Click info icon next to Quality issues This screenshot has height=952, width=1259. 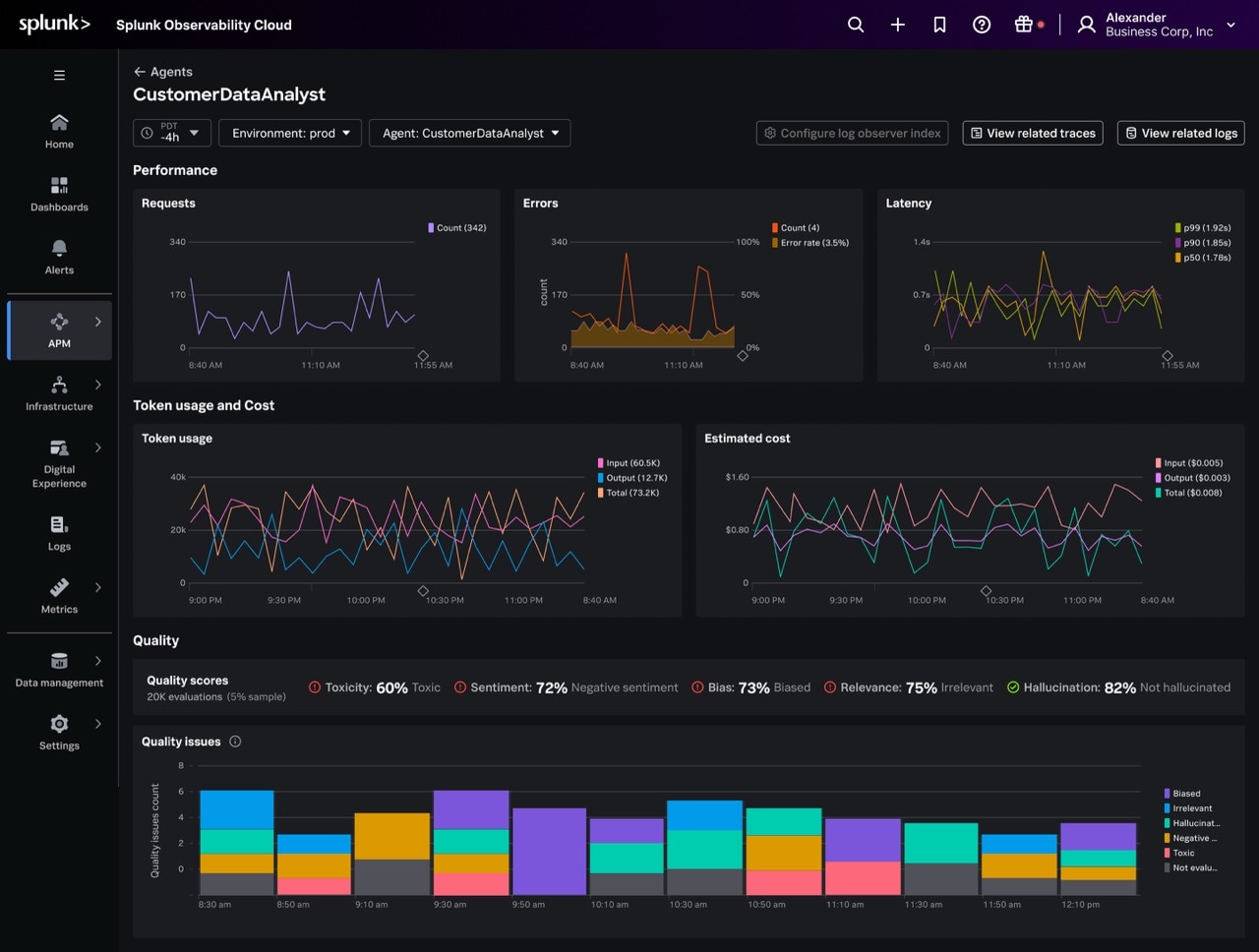coord(235,742)
